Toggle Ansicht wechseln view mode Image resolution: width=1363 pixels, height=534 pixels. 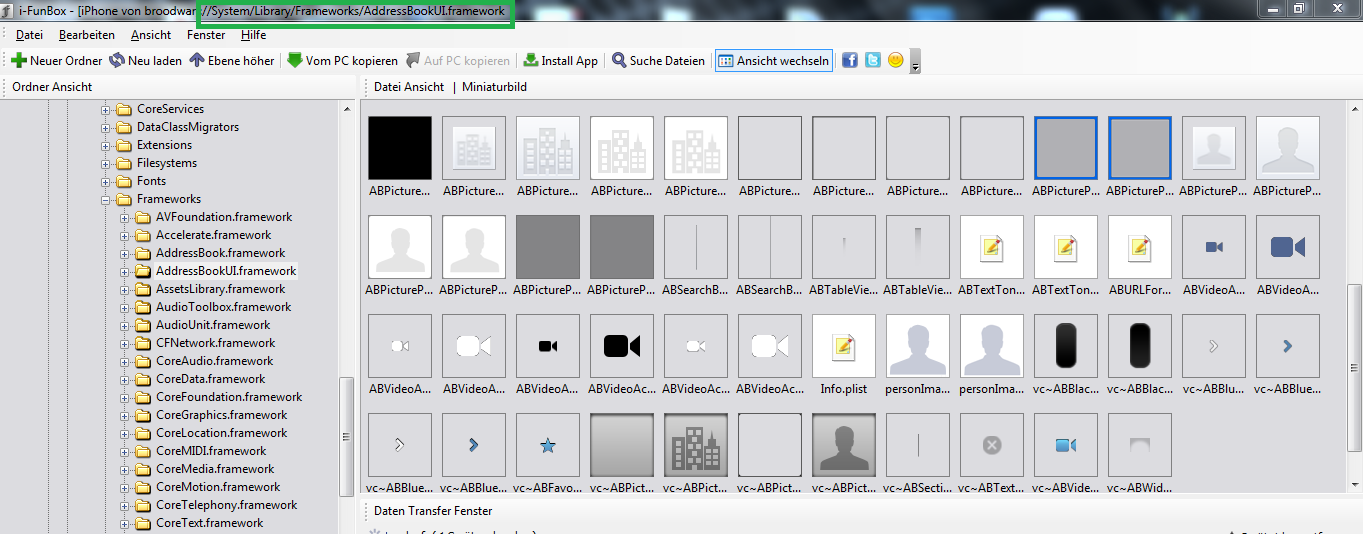[773, 60]
